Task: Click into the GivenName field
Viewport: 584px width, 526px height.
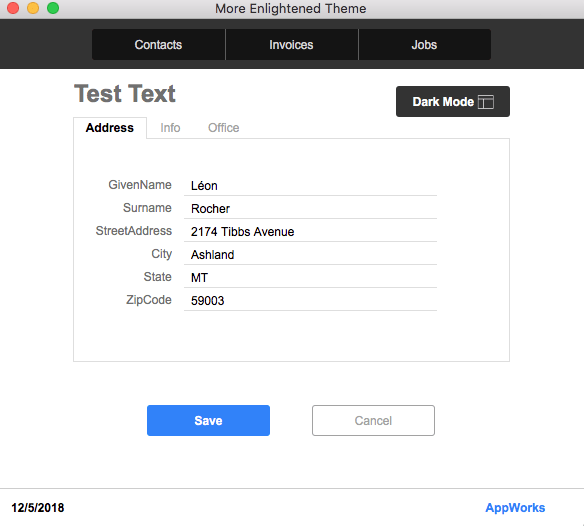Action: click(310, 185)
